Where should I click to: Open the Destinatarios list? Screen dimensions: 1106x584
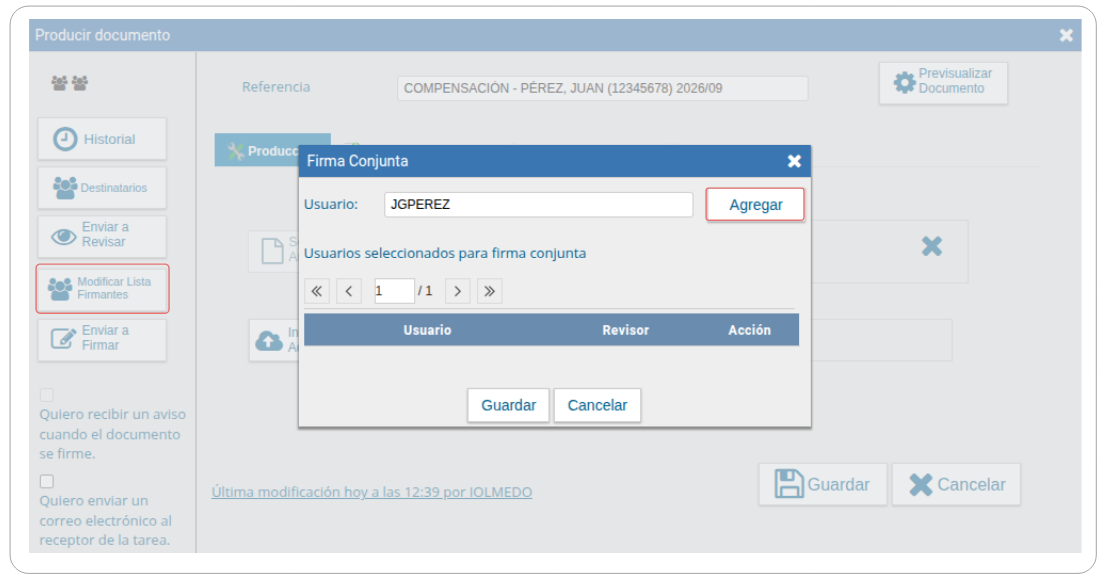(102, 188)
